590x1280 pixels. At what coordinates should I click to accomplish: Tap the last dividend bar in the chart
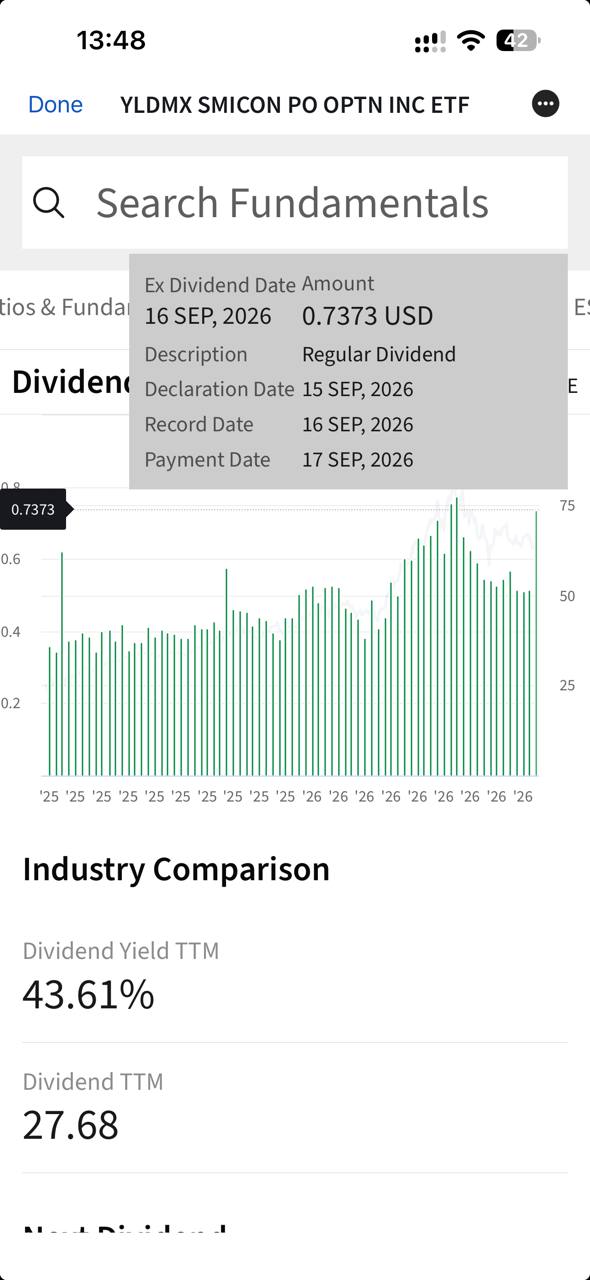(536, 643)
